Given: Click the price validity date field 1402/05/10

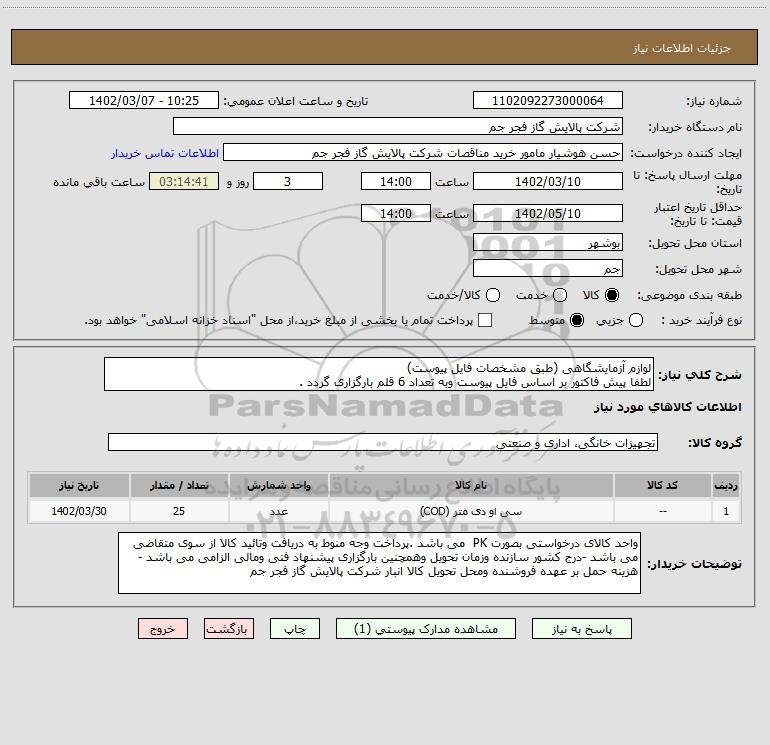Looking at the screenshot, I should [548, 213].
